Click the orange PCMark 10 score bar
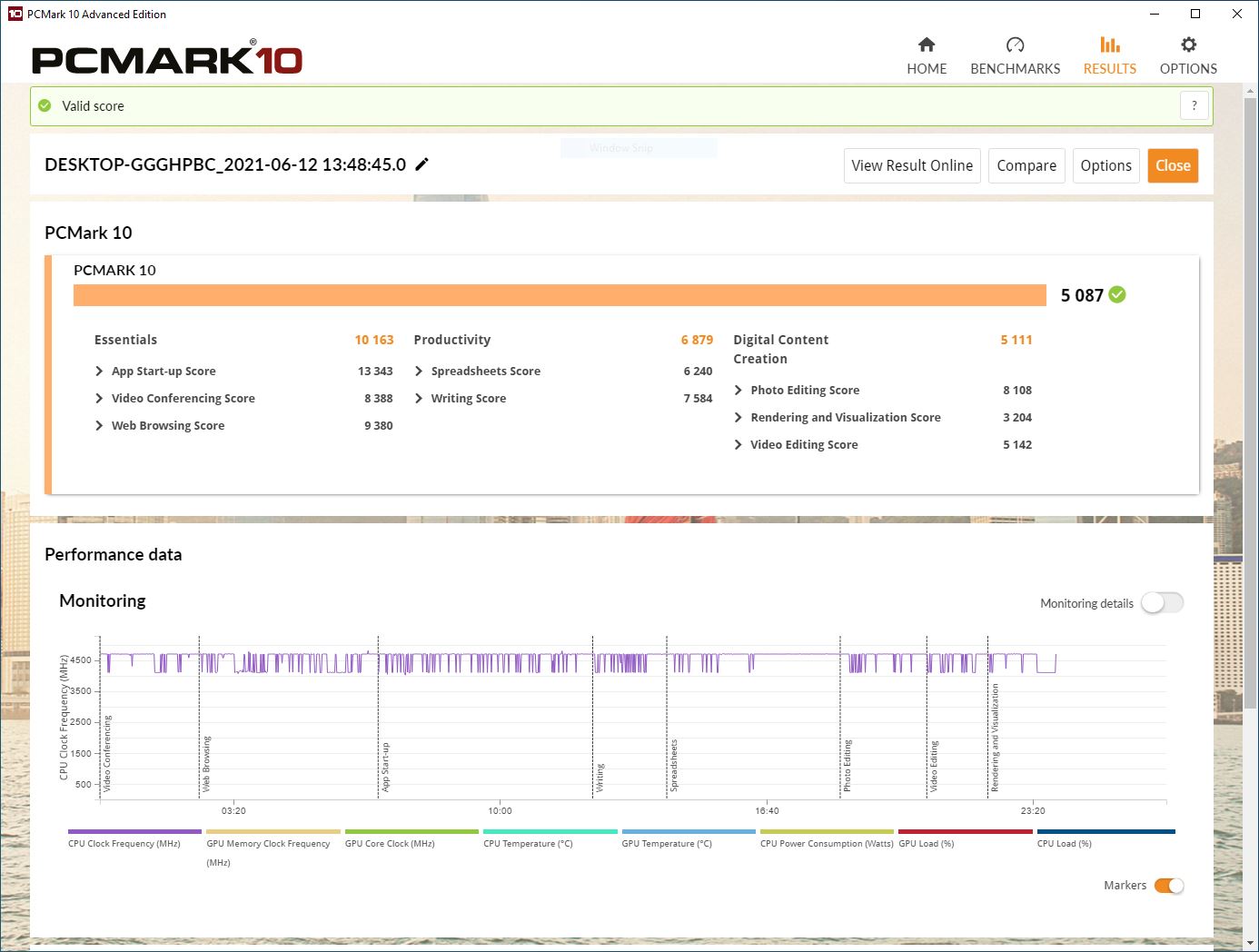Image resolution: width=1259 pixels, height=952 pixels. coord(560,295)
